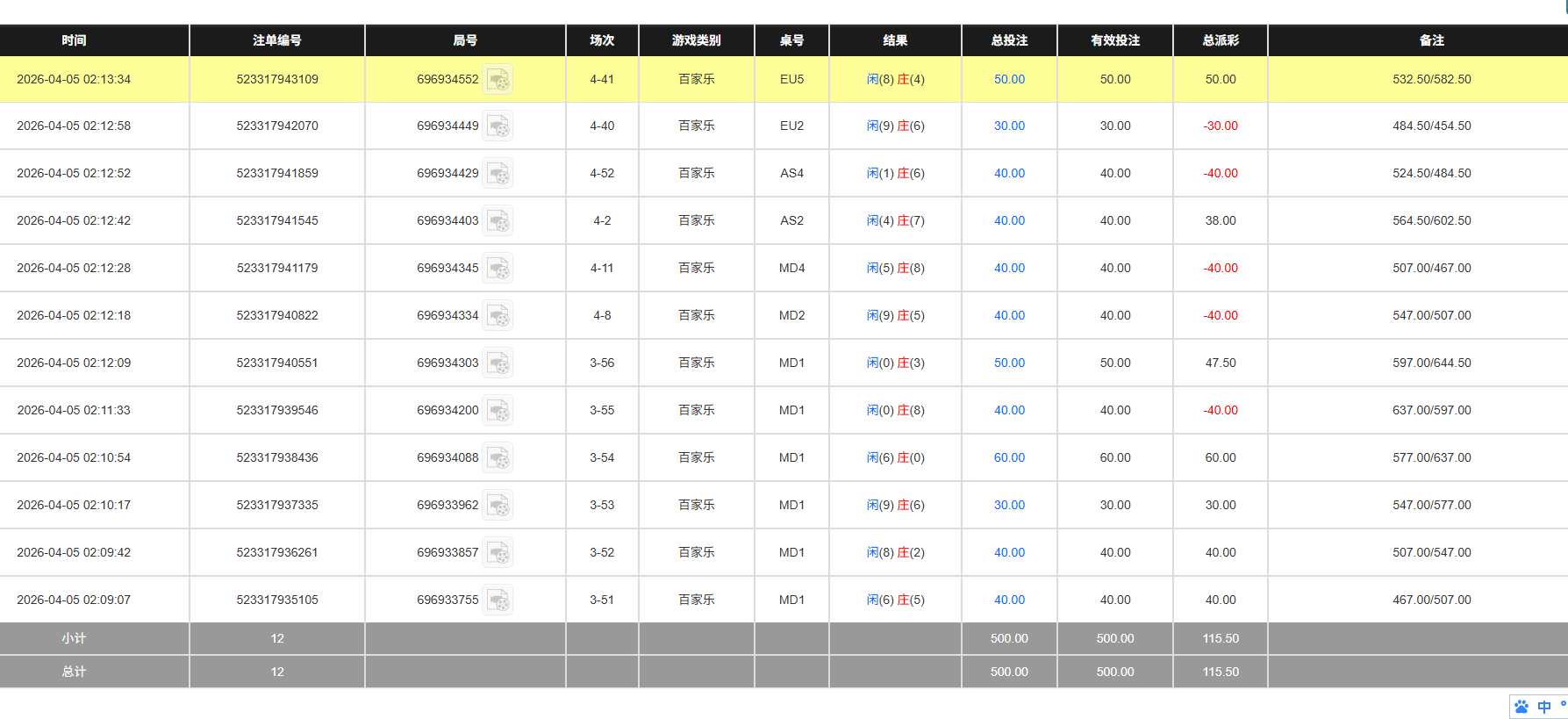
Task: Click remark 467.00/507.00
Action: pos(1432,600)
